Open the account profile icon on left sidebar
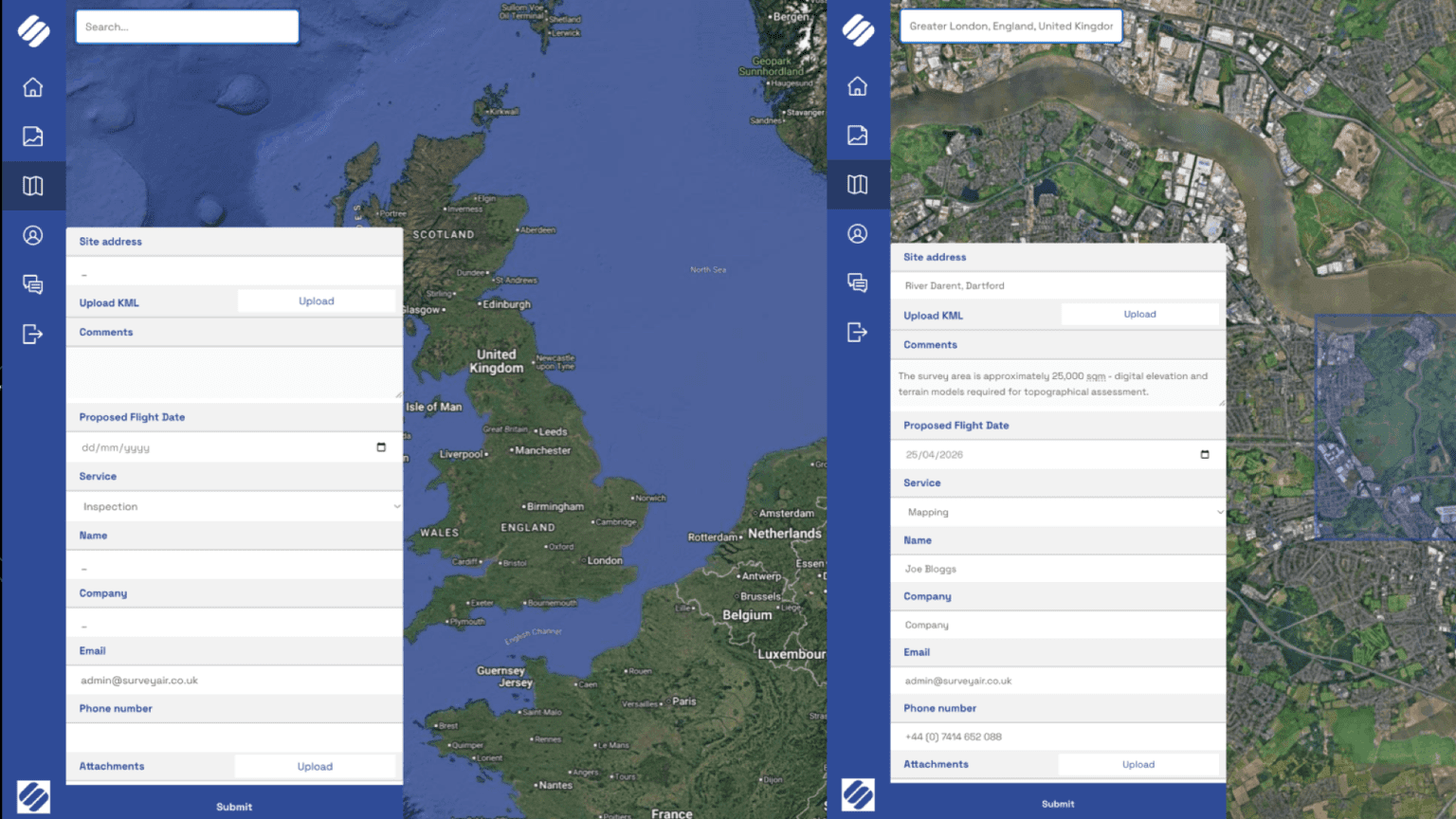This screenshot has width=1456, height=819. point(33,234)
